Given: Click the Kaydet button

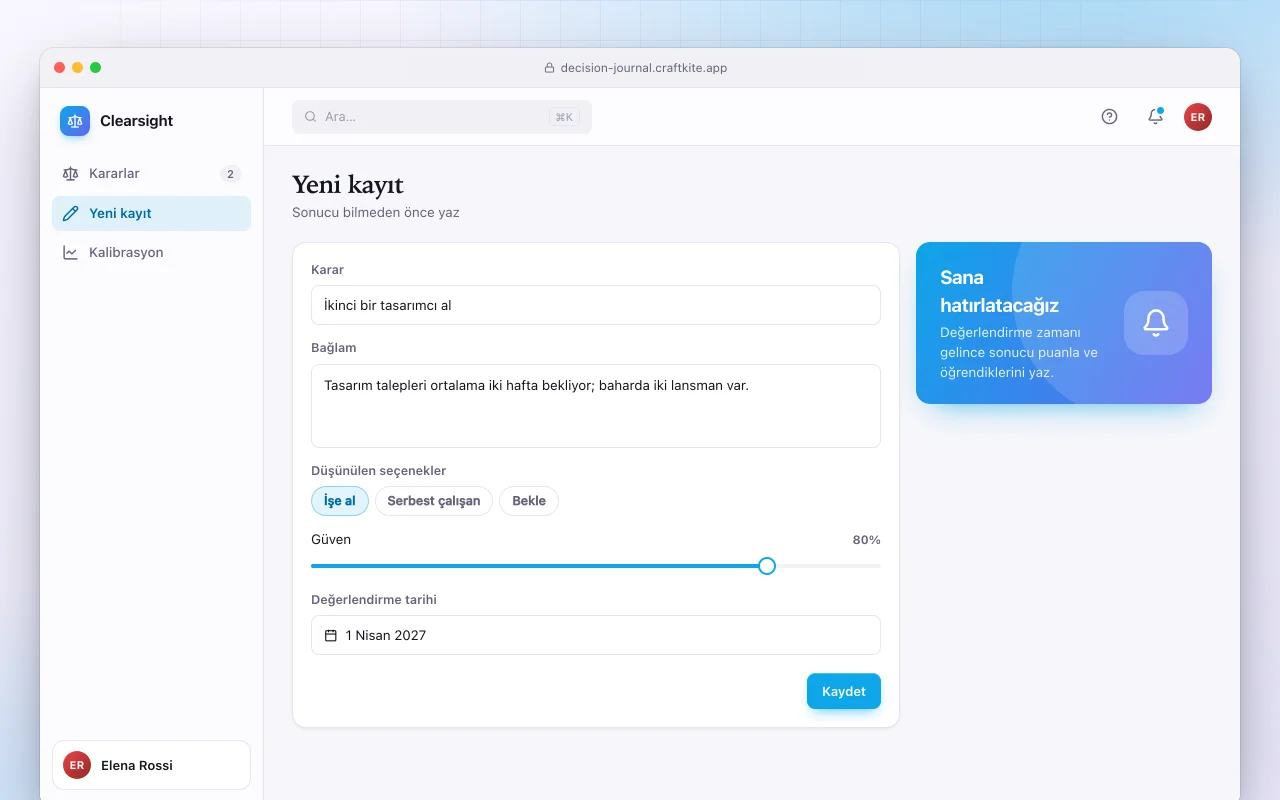Looking at the screenshot, I should 844,692.
